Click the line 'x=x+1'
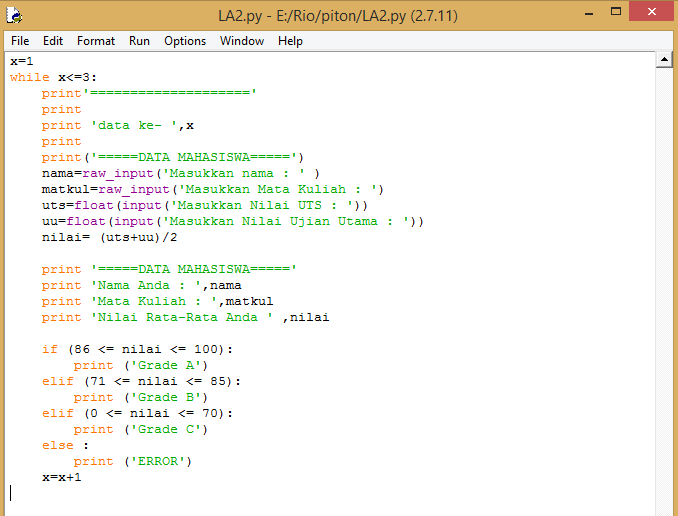The height and width of the screenshot is (516, 678). click(x=61, y=478)
